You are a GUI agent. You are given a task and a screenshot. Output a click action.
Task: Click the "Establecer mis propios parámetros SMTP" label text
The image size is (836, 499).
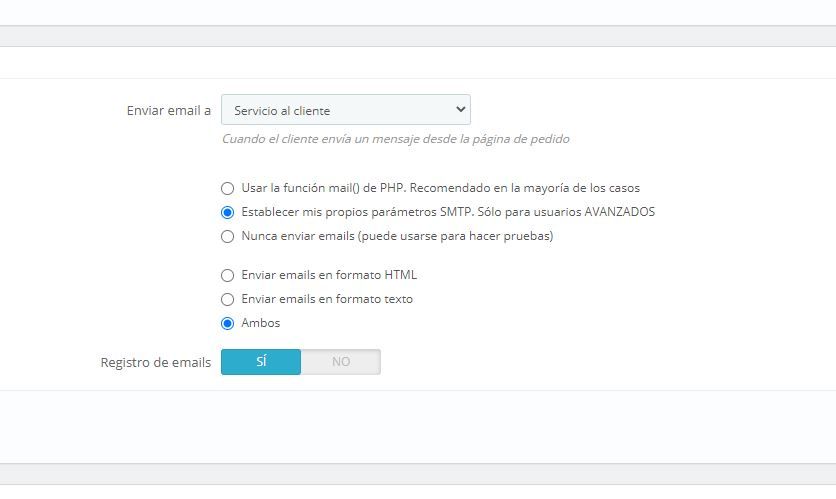click(x=357, y=212)
